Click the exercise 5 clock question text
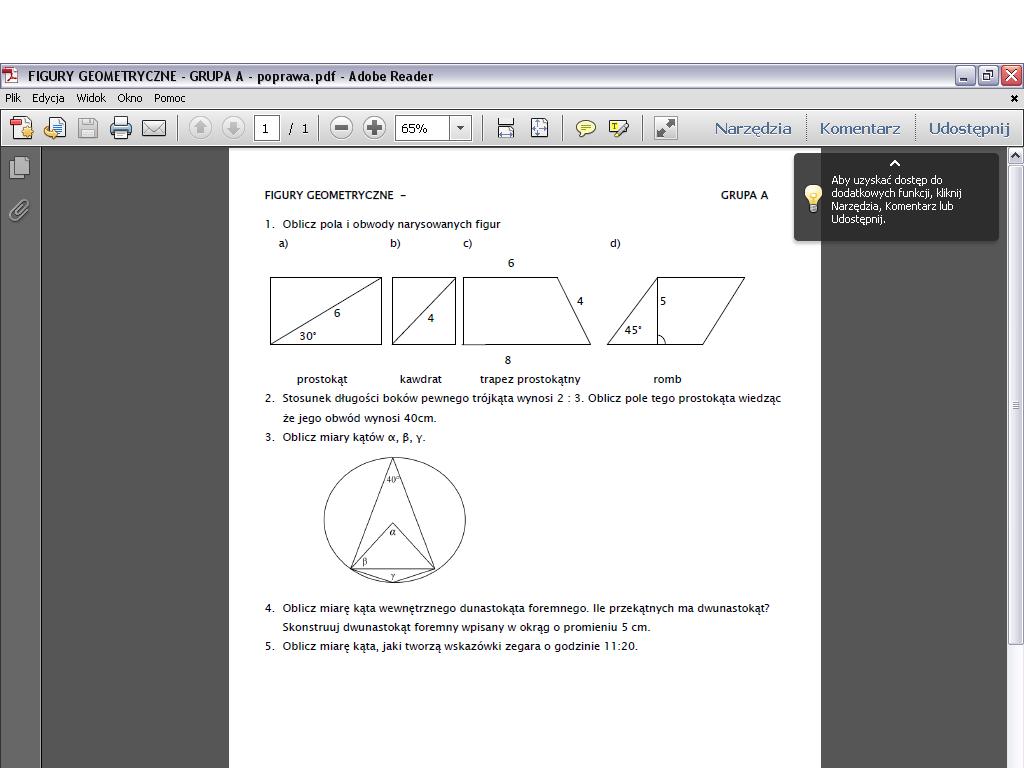The height and width of the screenshot is (768, 1024). click(460, 647)
